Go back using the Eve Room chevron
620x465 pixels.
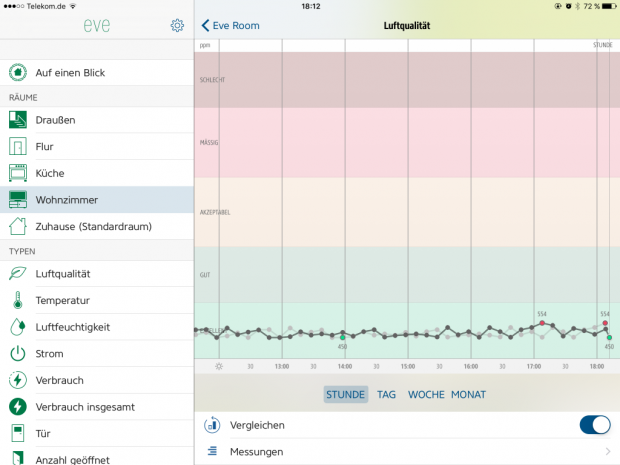point(205,25)
